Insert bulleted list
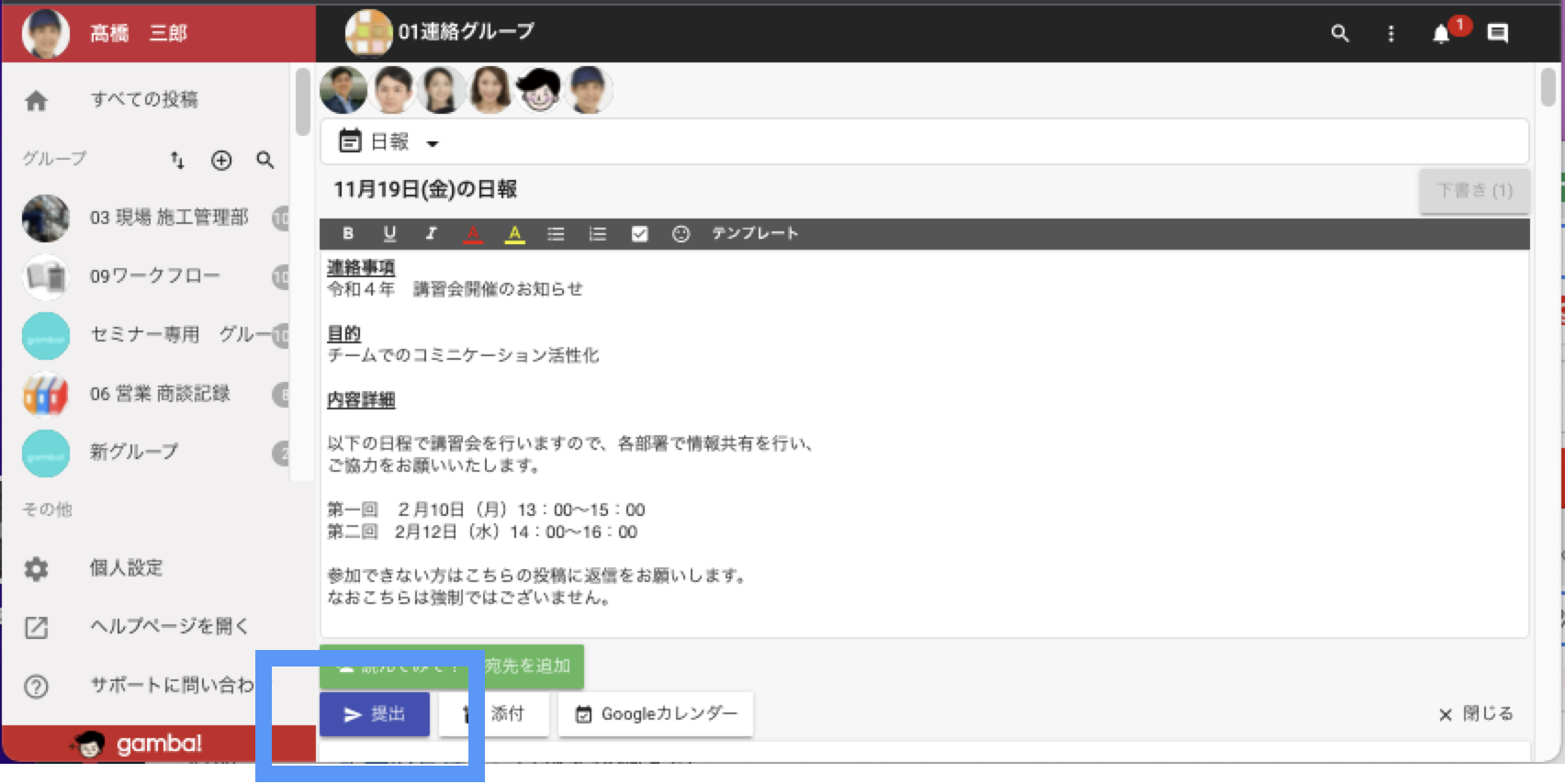The width and height of the screenshot is (1565, 784). (556, 234)
